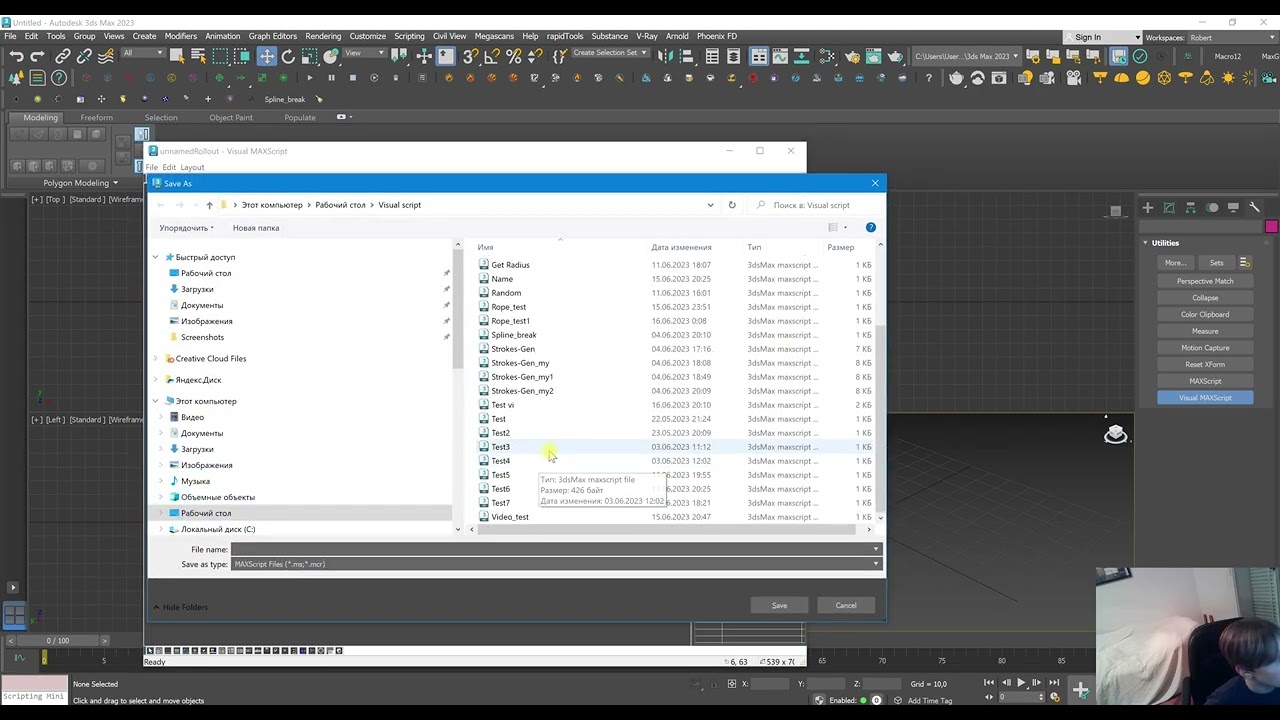
Task: Go up one folder level arrow
Action: (209, 205)
